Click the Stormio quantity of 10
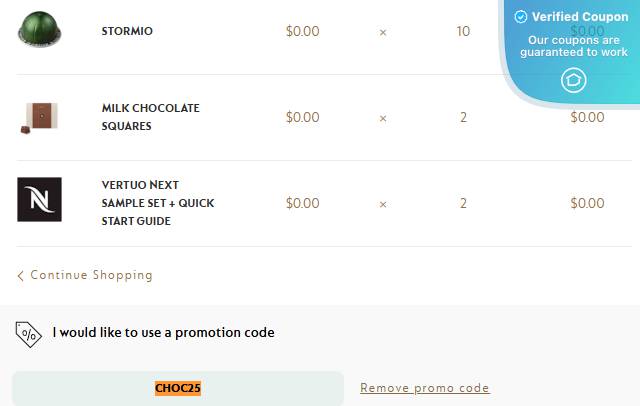The image size is (640, 406). [x=463, y=32]
